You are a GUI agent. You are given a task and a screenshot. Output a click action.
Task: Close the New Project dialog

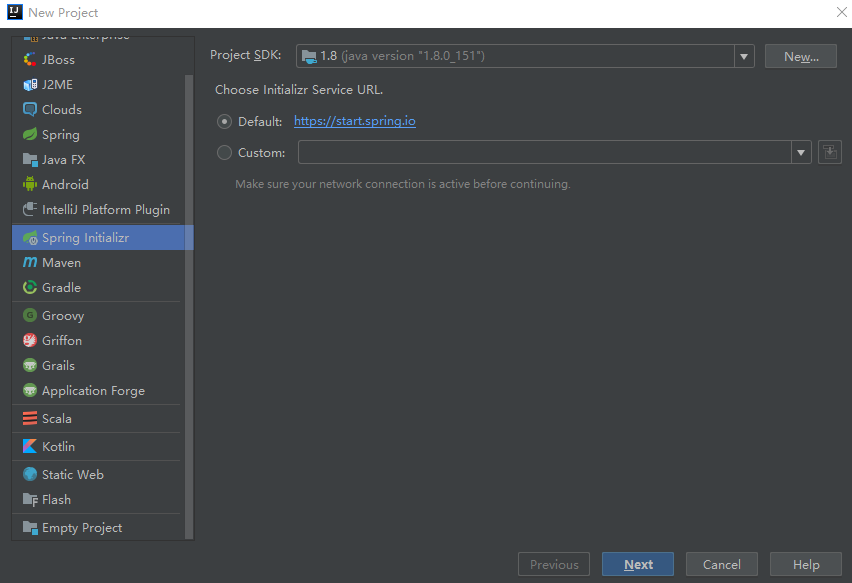pyautogui.click(x=841, y=12)
